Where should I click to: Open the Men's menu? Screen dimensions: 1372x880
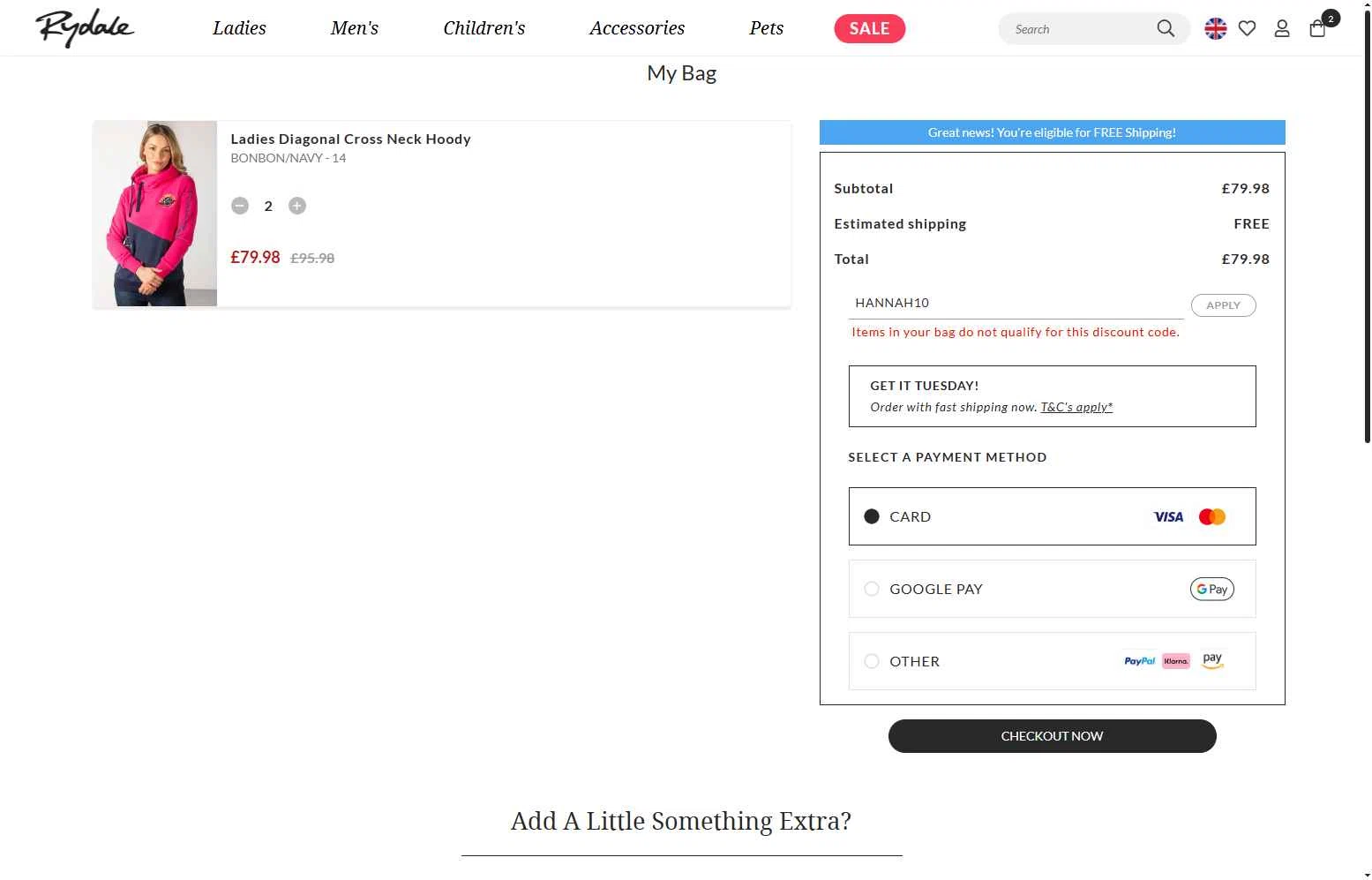point(355,28)
